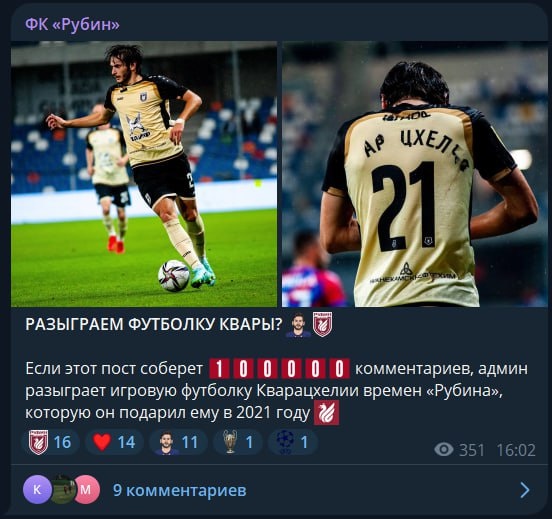Image resolution: width=552 pixels, height=519 pixels.
Task: Click the red 100000 digit emoji row
Action: 280,369
